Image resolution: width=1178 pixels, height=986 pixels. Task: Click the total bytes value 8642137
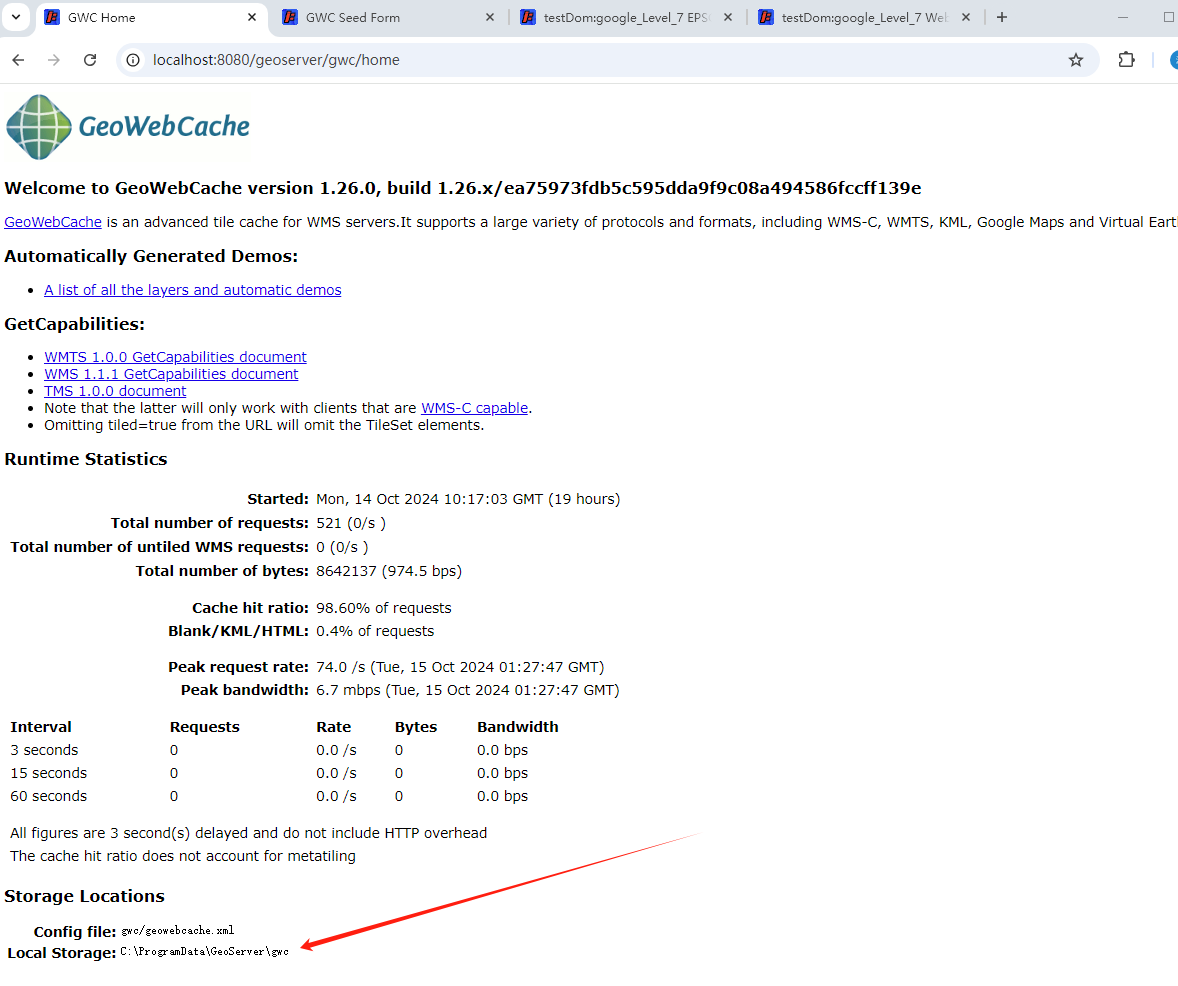click(389, 571)
